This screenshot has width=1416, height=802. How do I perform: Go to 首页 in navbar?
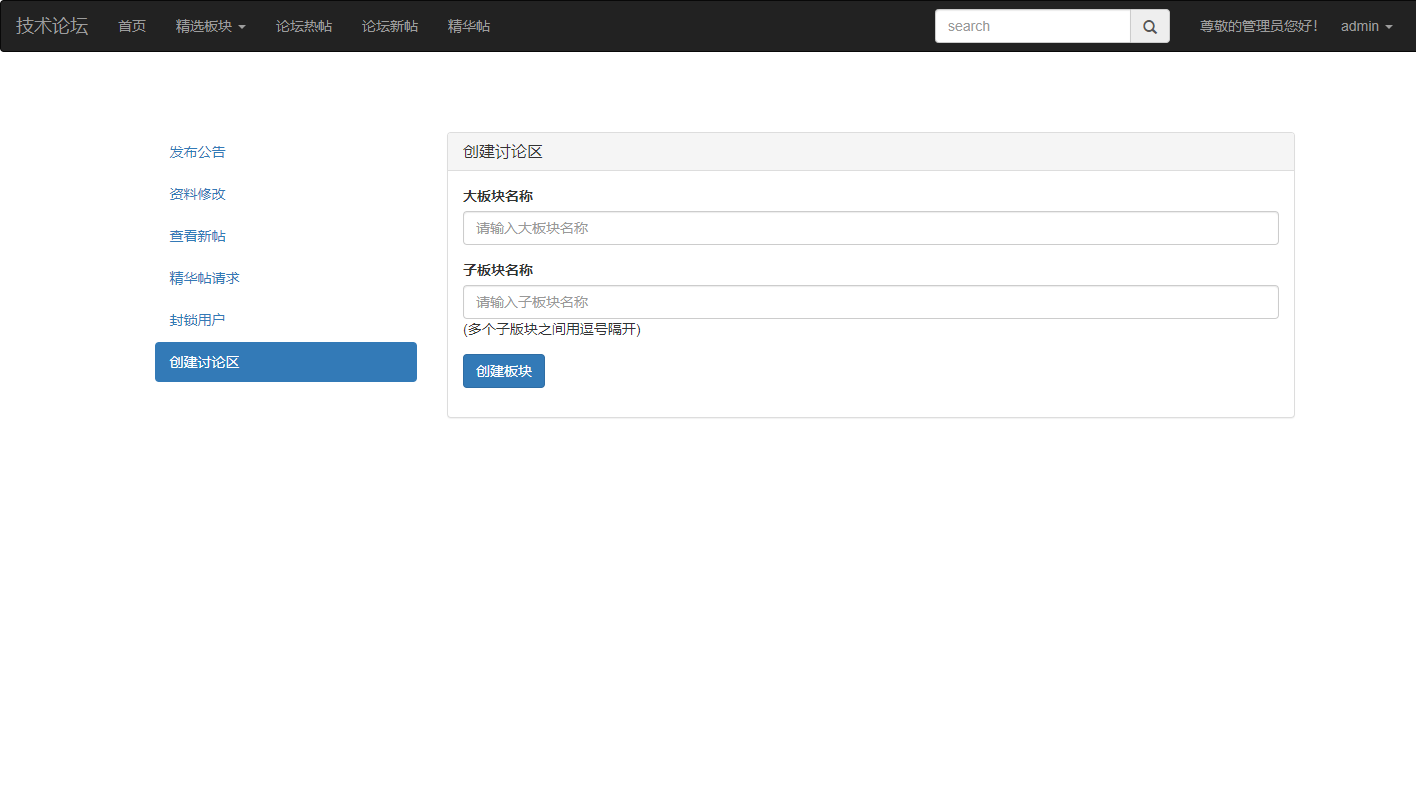[132, 27]
